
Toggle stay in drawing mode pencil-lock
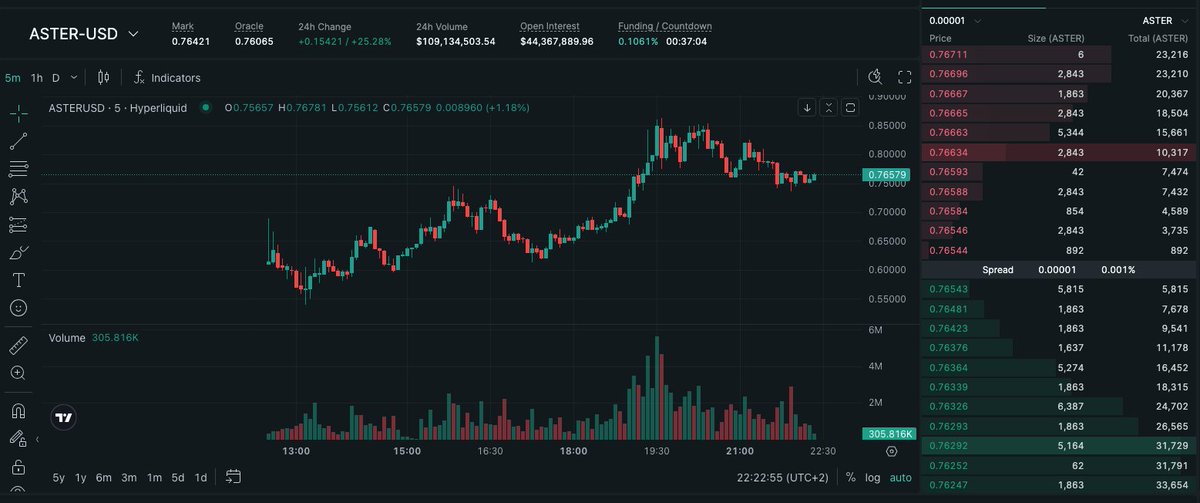(18, 438)
